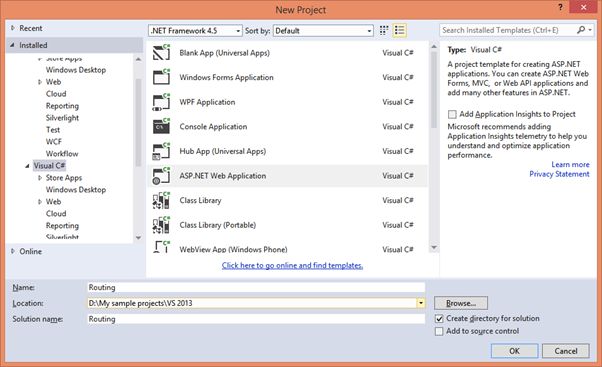Select the Test tree item
This screenshot has height=367, width=602.
(x=53, y=130)
